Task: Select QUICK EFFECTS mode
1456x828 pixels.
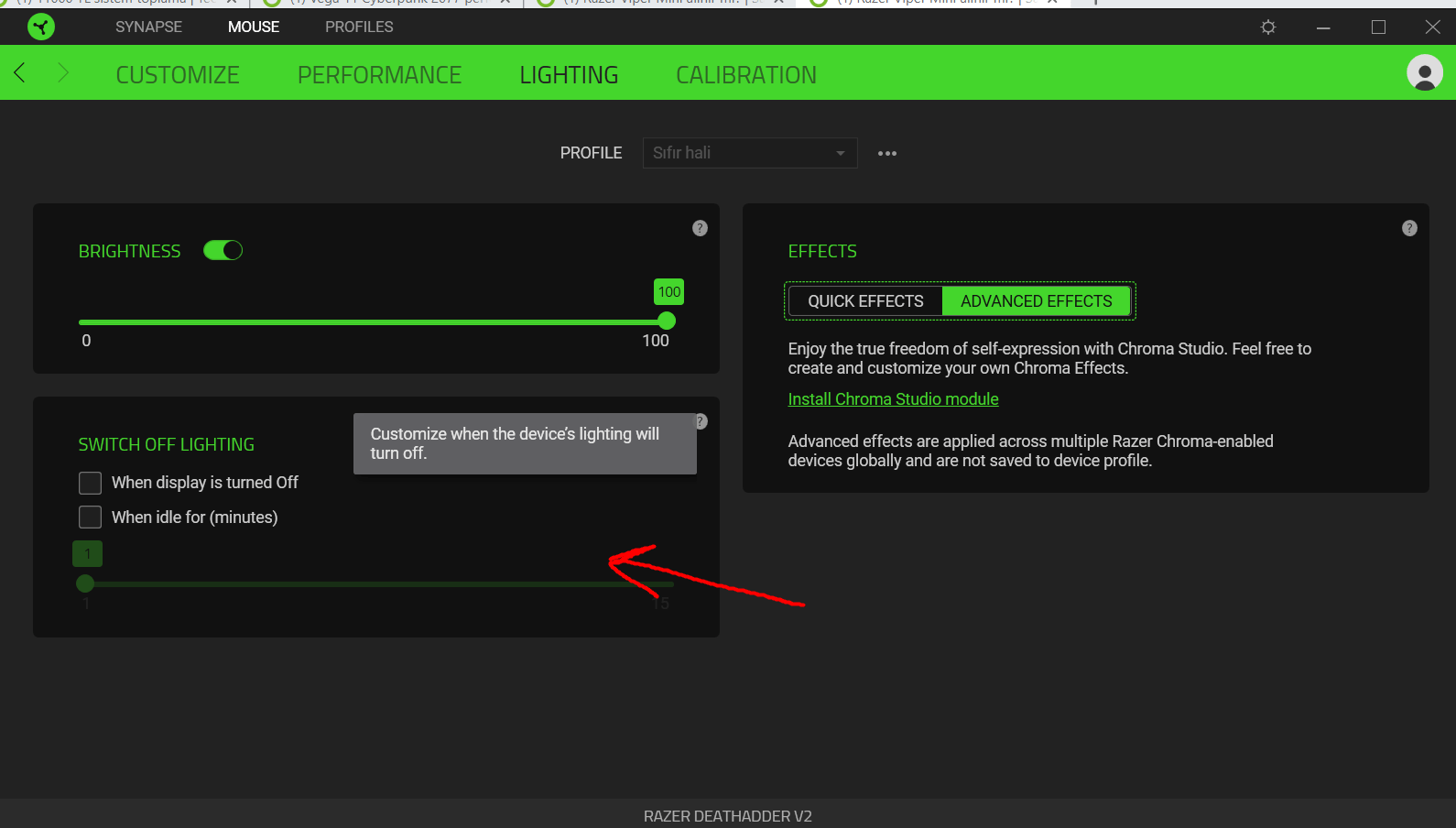Action: click(x=865, y=301)
